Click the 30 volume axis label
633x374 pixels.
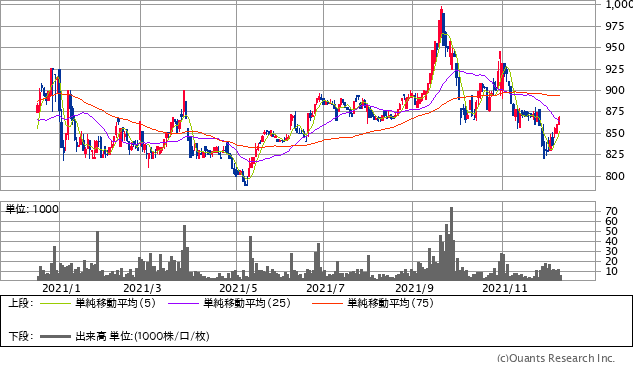pyautogui.click(x=612, y=251)
